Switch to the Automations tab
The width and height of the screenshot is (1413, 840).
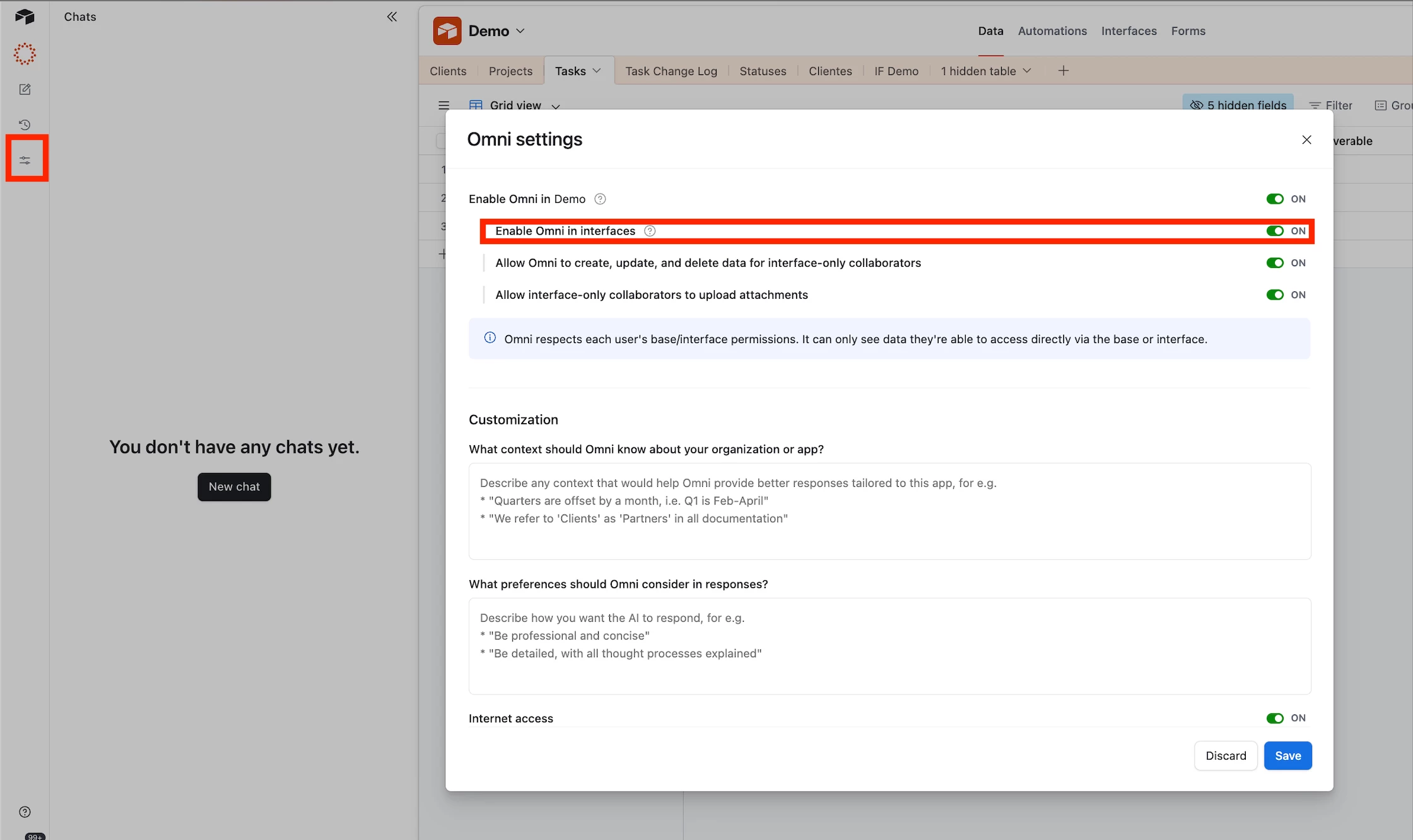click(x=1052, y=31)
